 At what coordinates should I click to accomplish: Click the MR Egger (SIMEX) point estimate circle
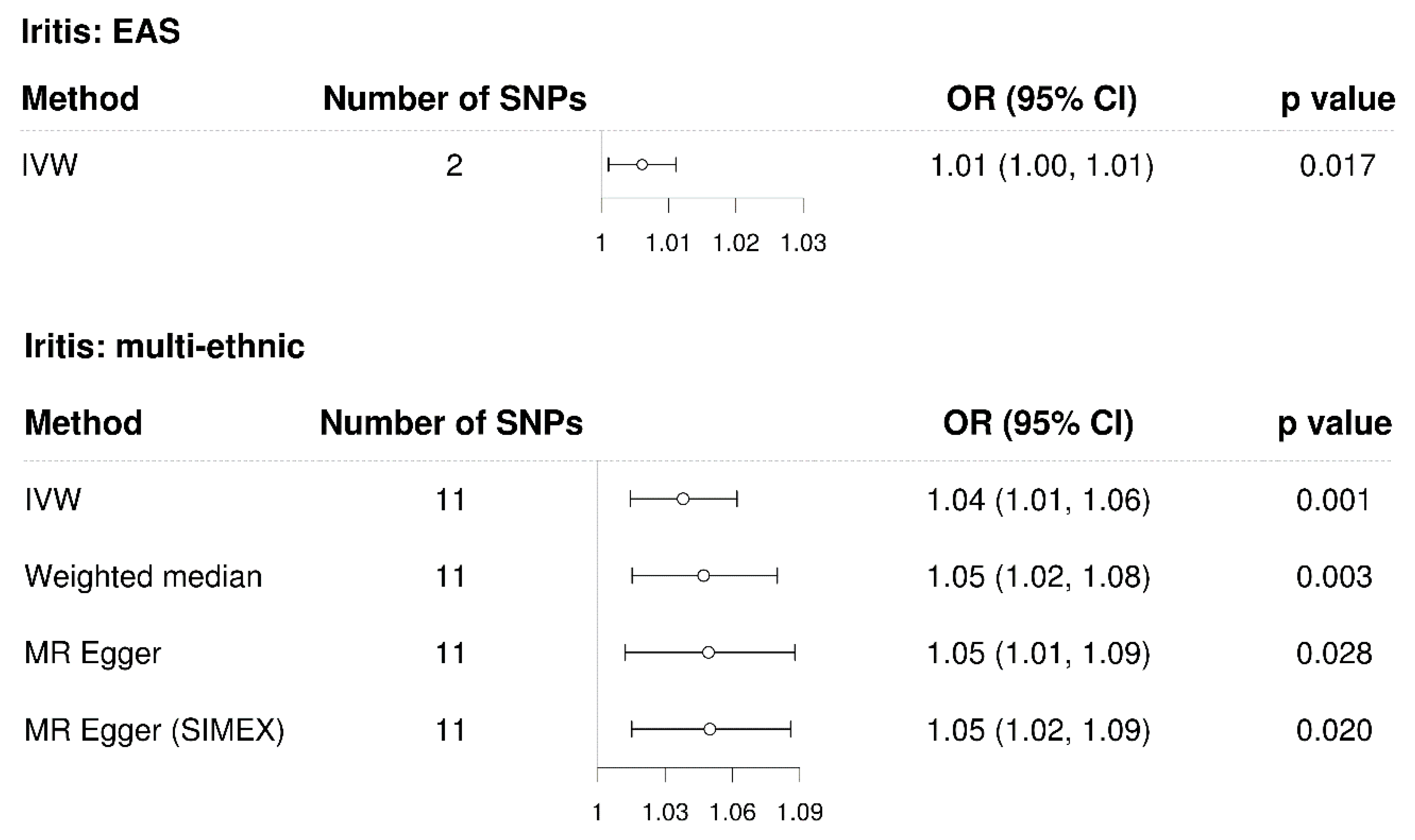click(710, 729)
